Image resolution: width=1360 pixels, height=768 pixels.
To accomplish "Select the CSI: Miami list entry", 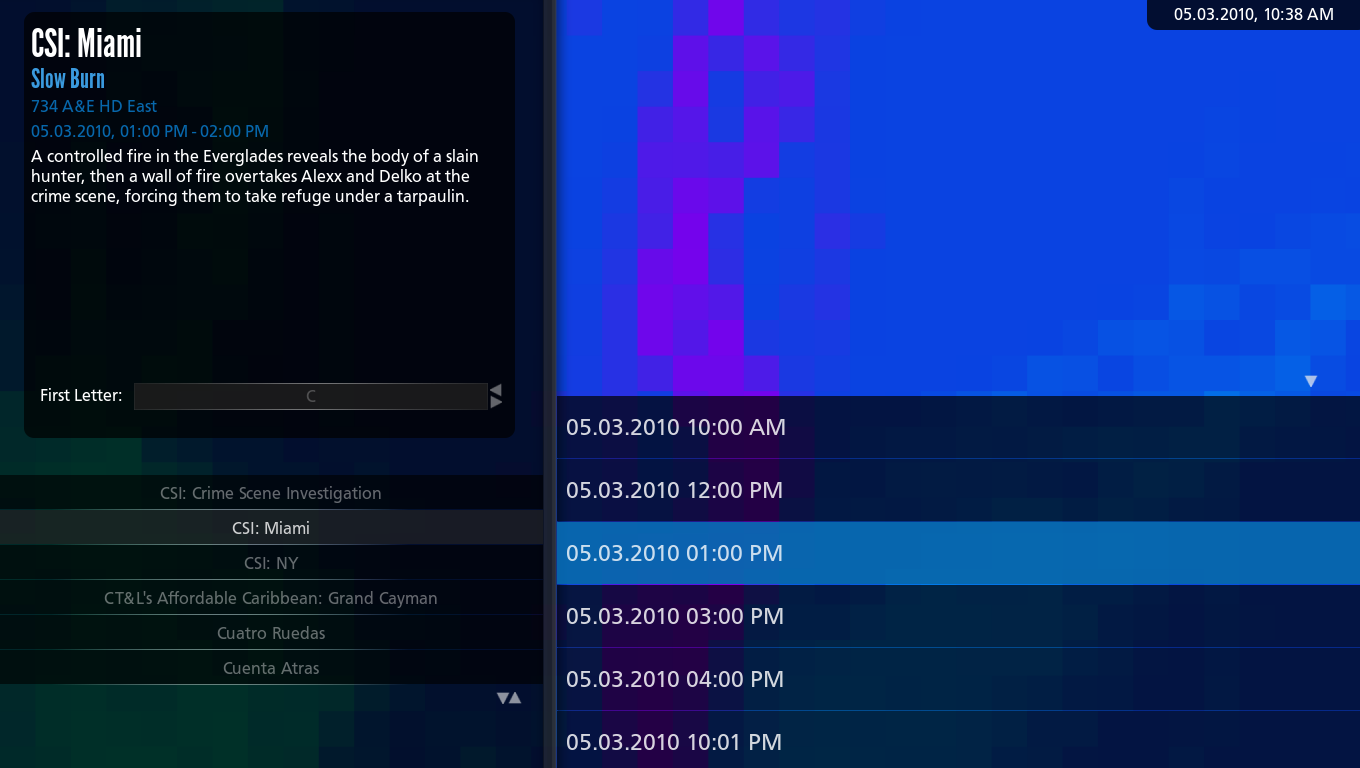I will 271,528.
